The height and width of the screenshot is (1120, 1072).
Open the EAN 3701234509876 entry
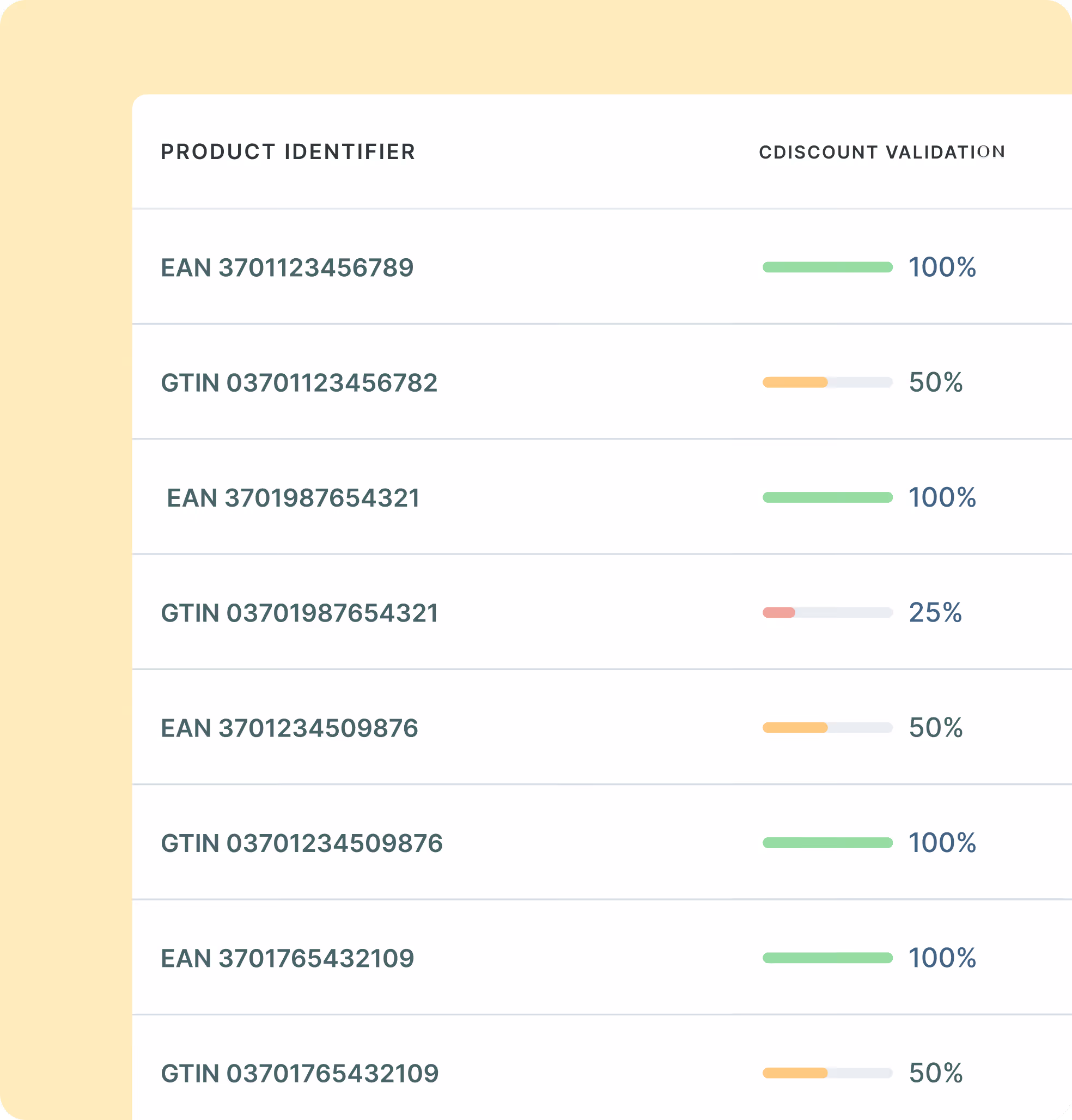click(x=289, y=728)
